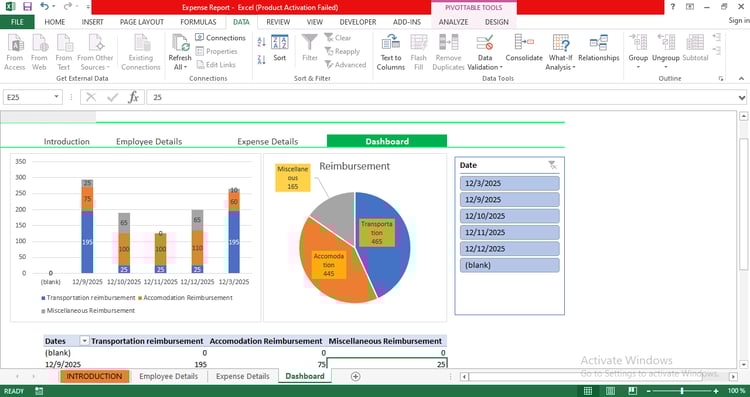Toggle the Filter funnel

[309, 48]
